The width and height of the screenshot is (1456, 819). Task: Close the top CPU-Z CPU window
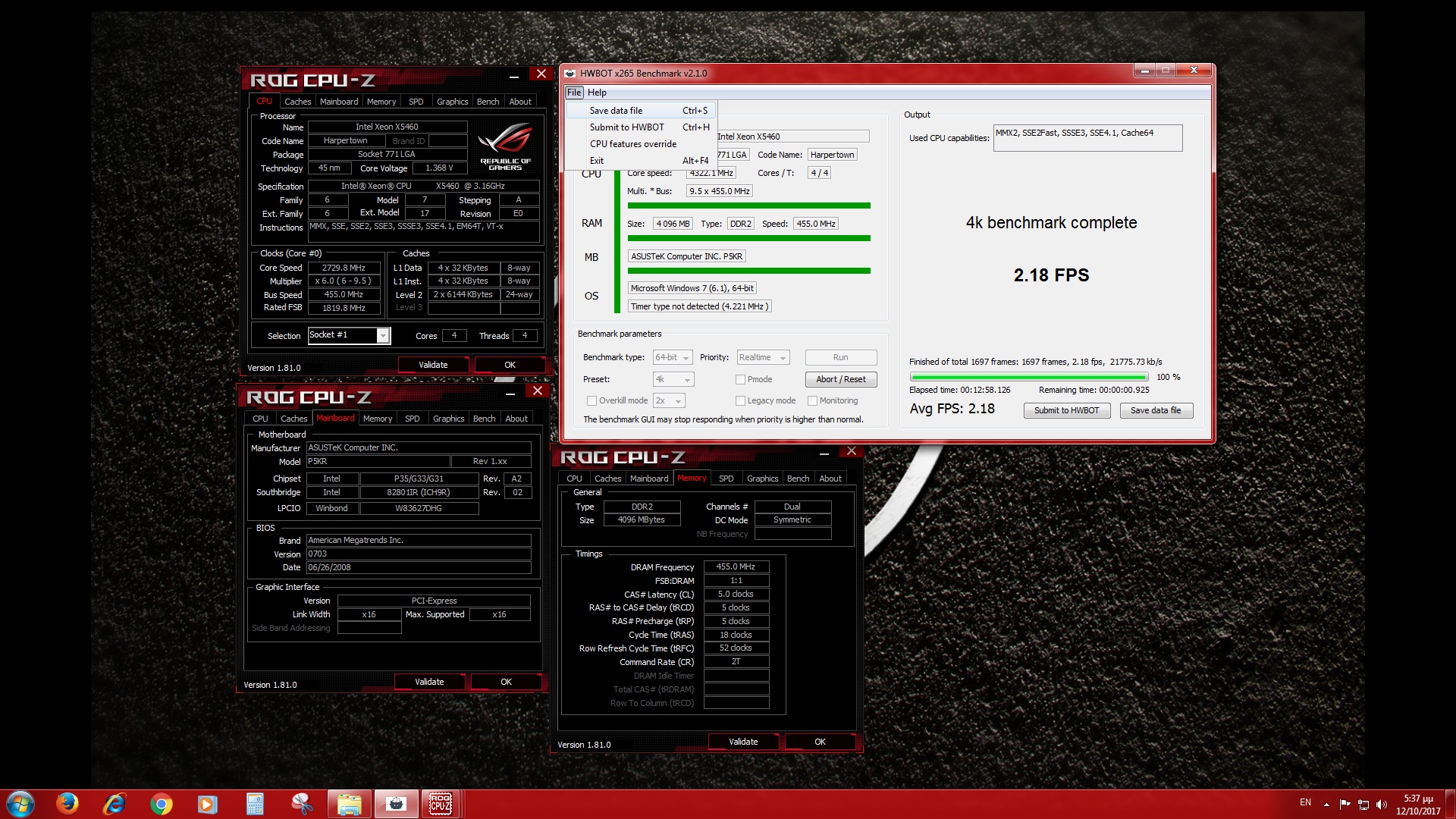[x=541, y=74]
